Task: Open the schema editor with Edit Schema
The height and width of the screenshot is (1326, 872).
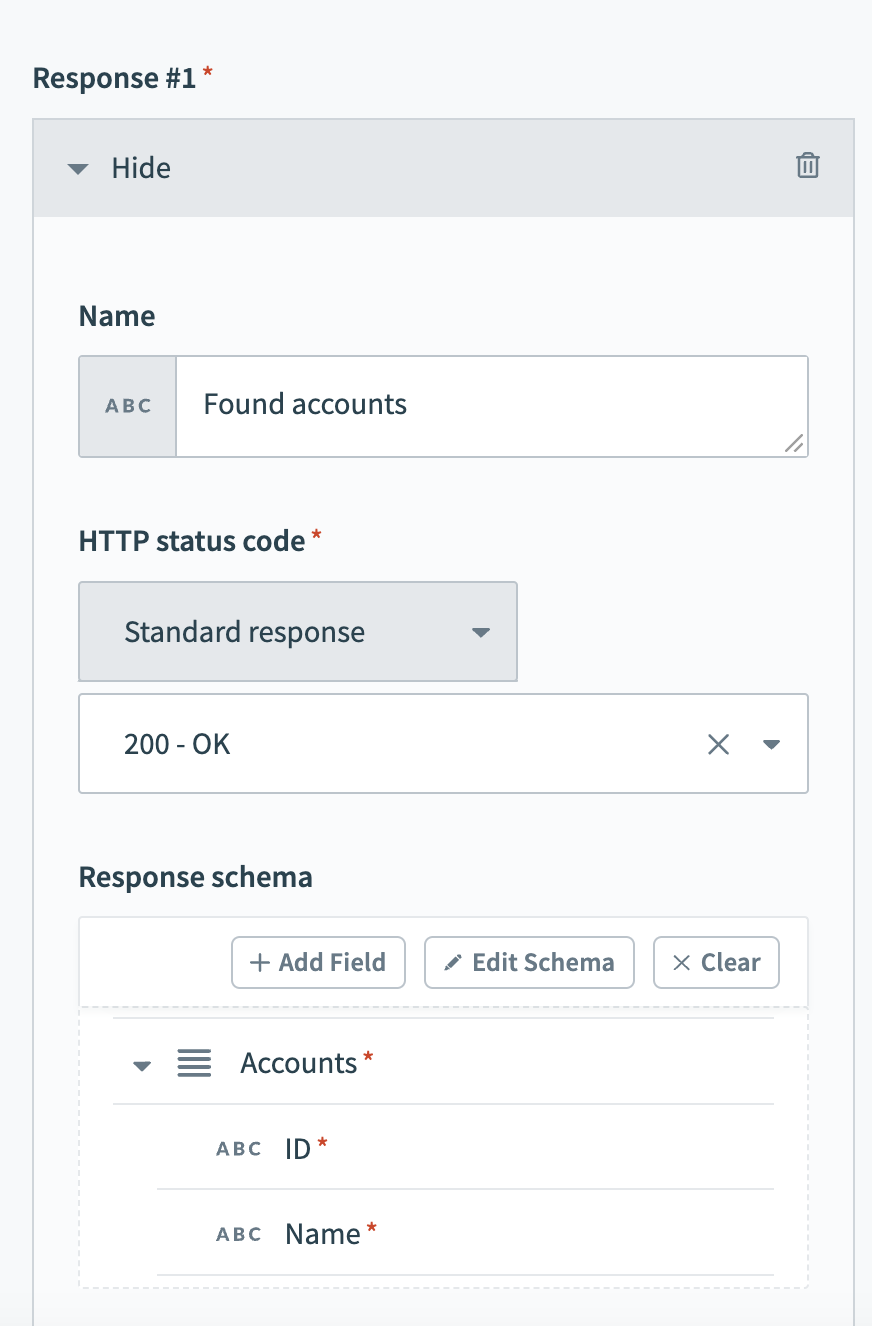Action: pyautogui.click(x=529, y=962)
